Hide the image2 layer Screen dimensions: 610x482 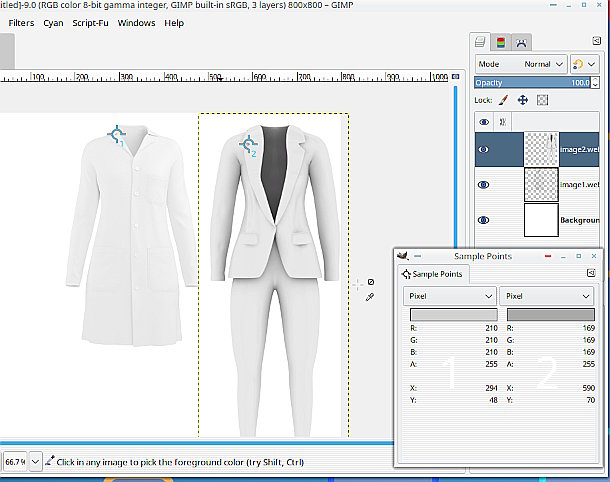(x=485, y=149)
